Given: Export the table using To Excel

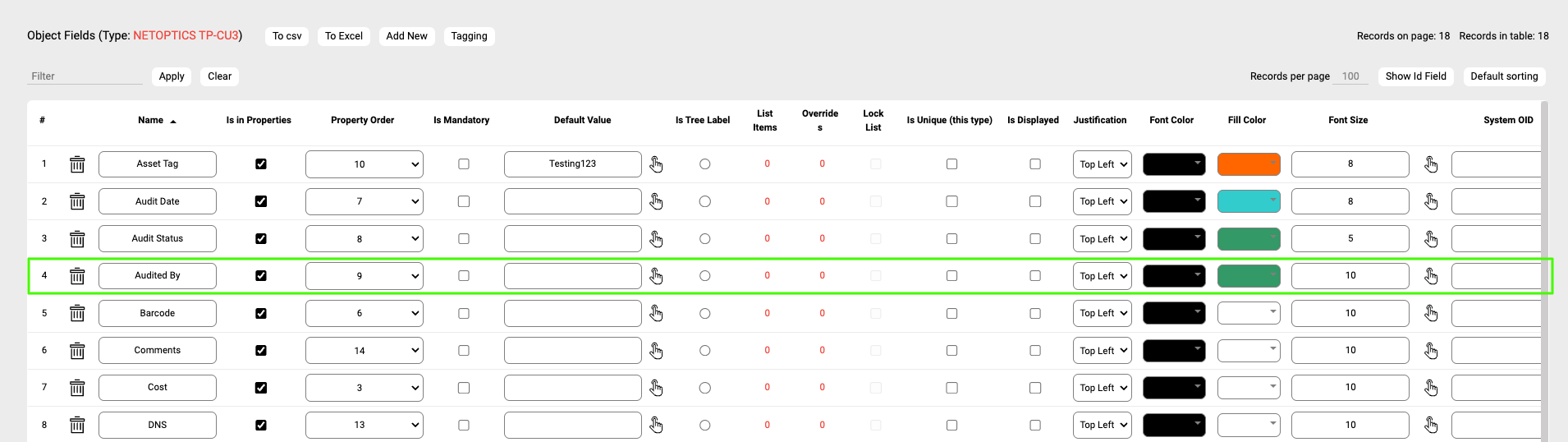Looking at the screenshot, I should [343, 36].
